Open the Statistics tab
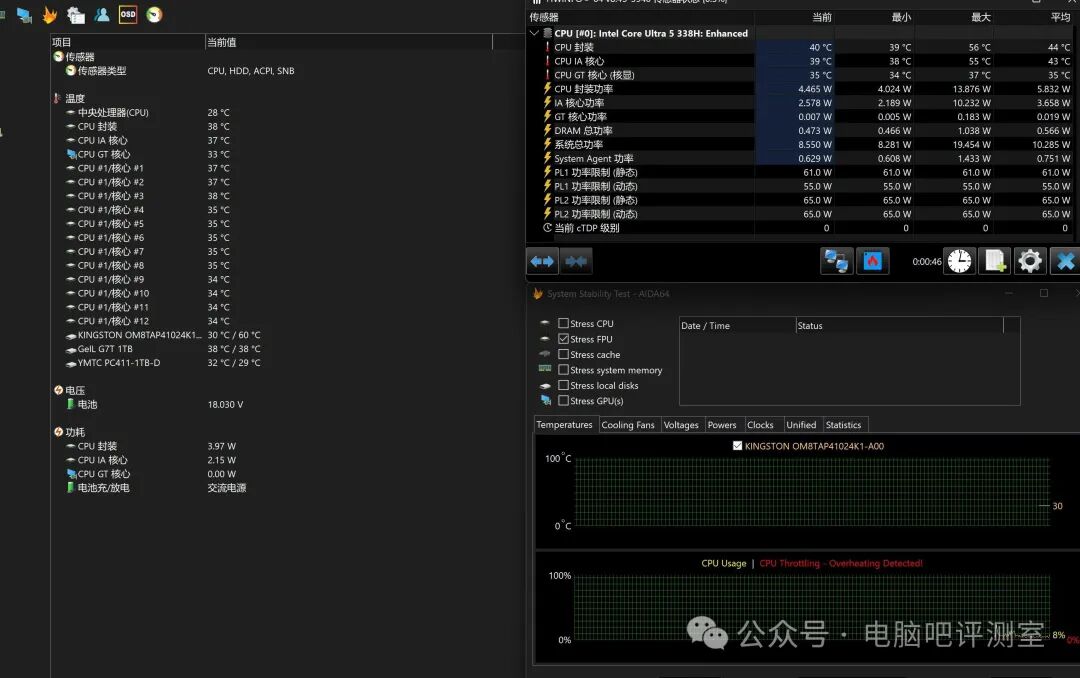Image resolution: width=1080 pixels, height=678 pixels. coord(843,425)
